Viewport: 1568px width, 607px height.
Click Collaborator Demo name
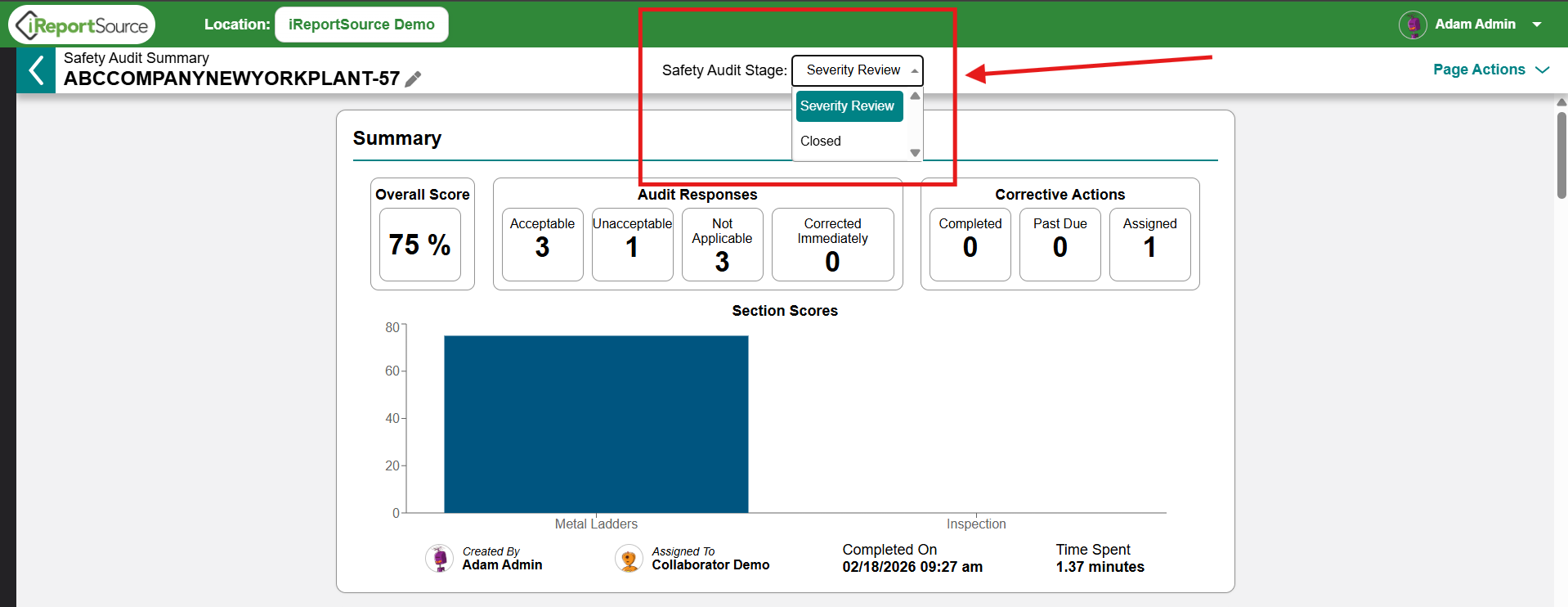pos(710,565)
